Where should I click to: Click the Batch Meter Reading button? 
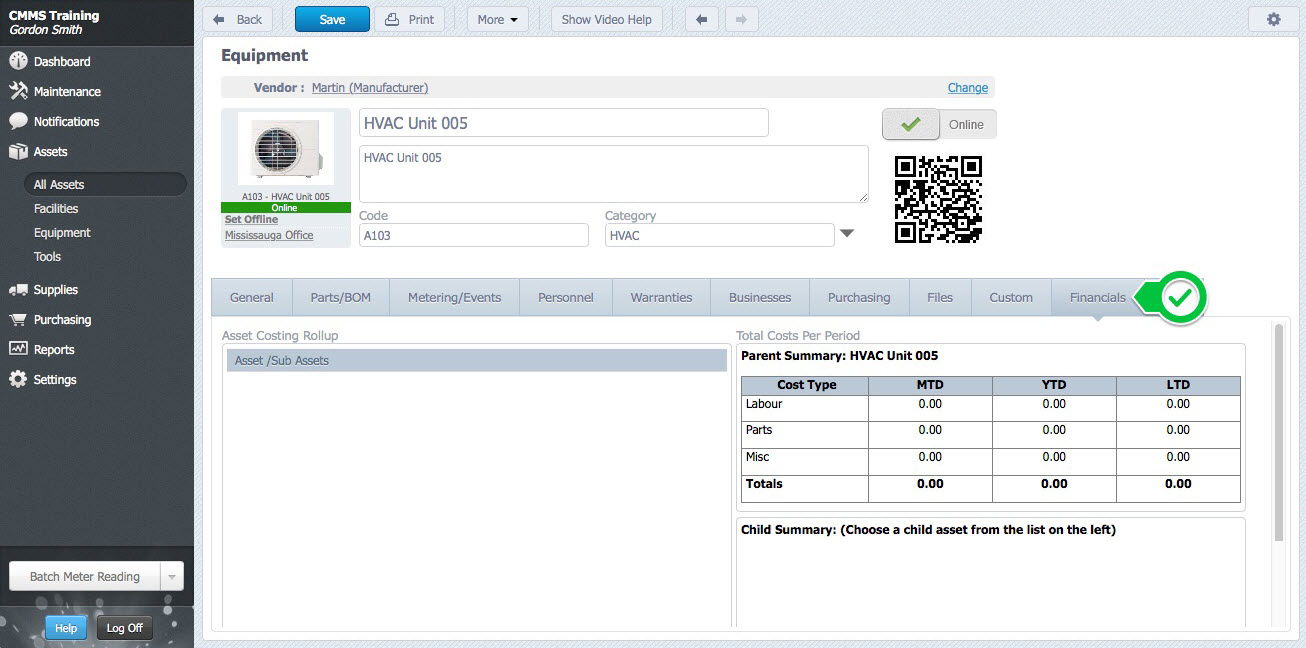(85, 576)
